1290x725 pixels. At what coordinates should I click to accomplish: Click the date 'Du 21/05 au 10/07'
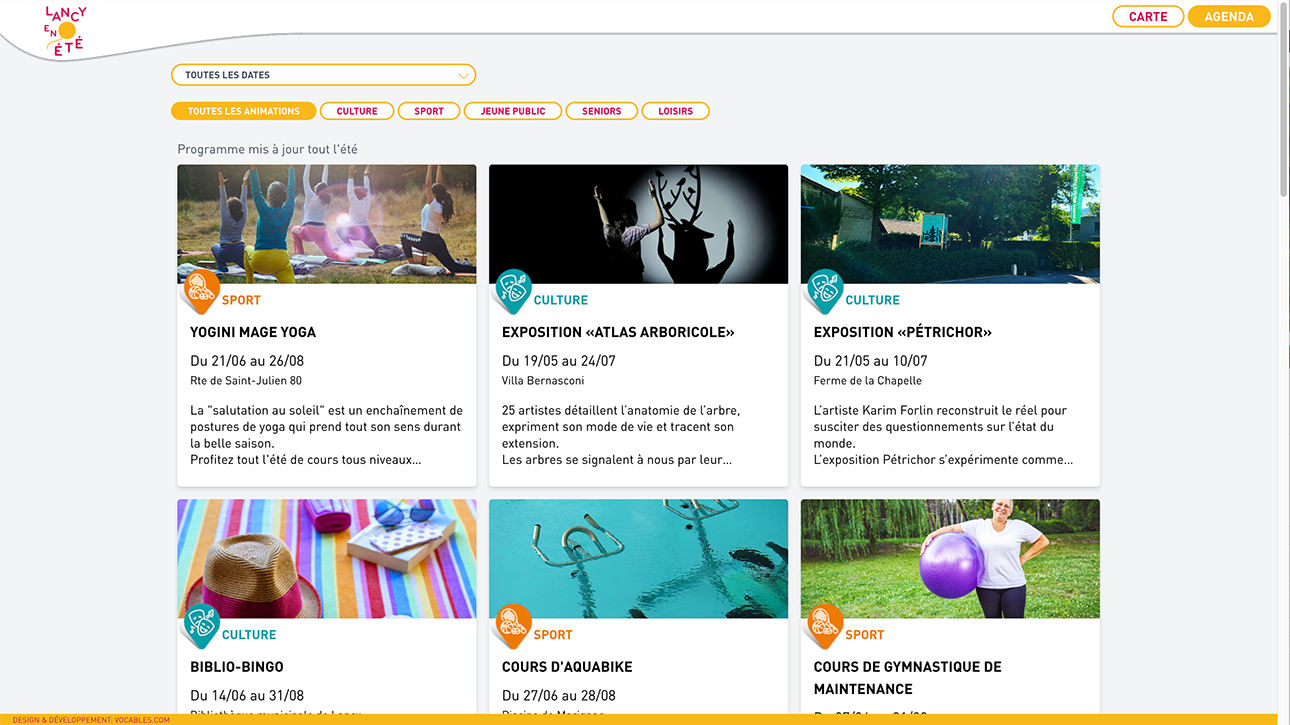pyautogui.click(x=871, y=361)
